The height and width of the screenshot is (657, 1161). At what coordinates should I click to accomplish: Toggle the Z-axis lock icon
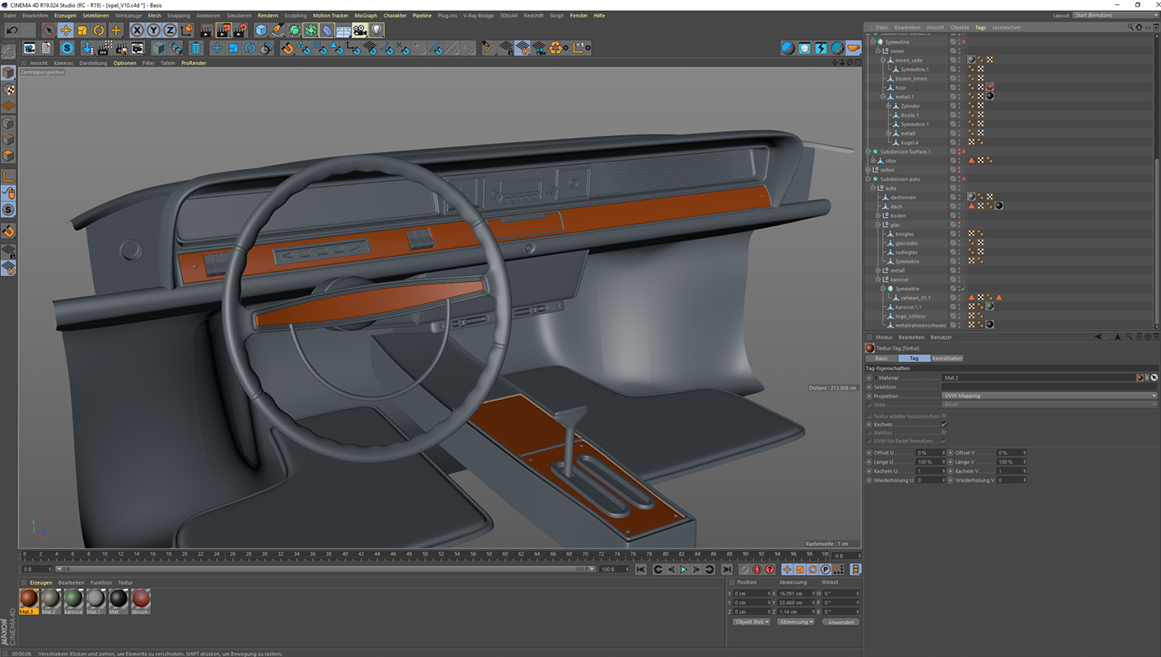170,31
